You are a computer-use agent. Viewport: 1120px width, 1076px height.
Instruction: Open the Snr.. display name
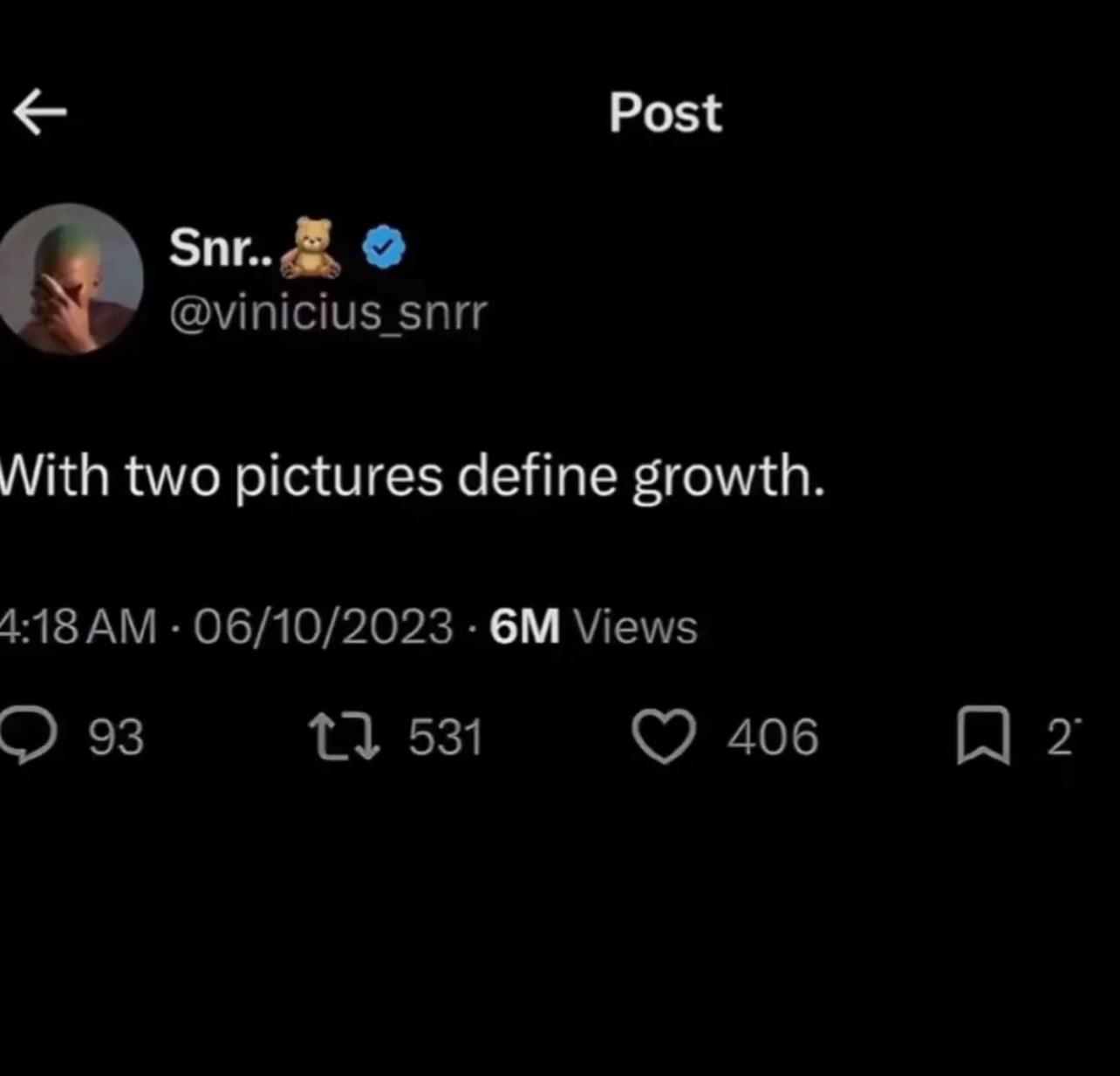click(x=222, y=248)
